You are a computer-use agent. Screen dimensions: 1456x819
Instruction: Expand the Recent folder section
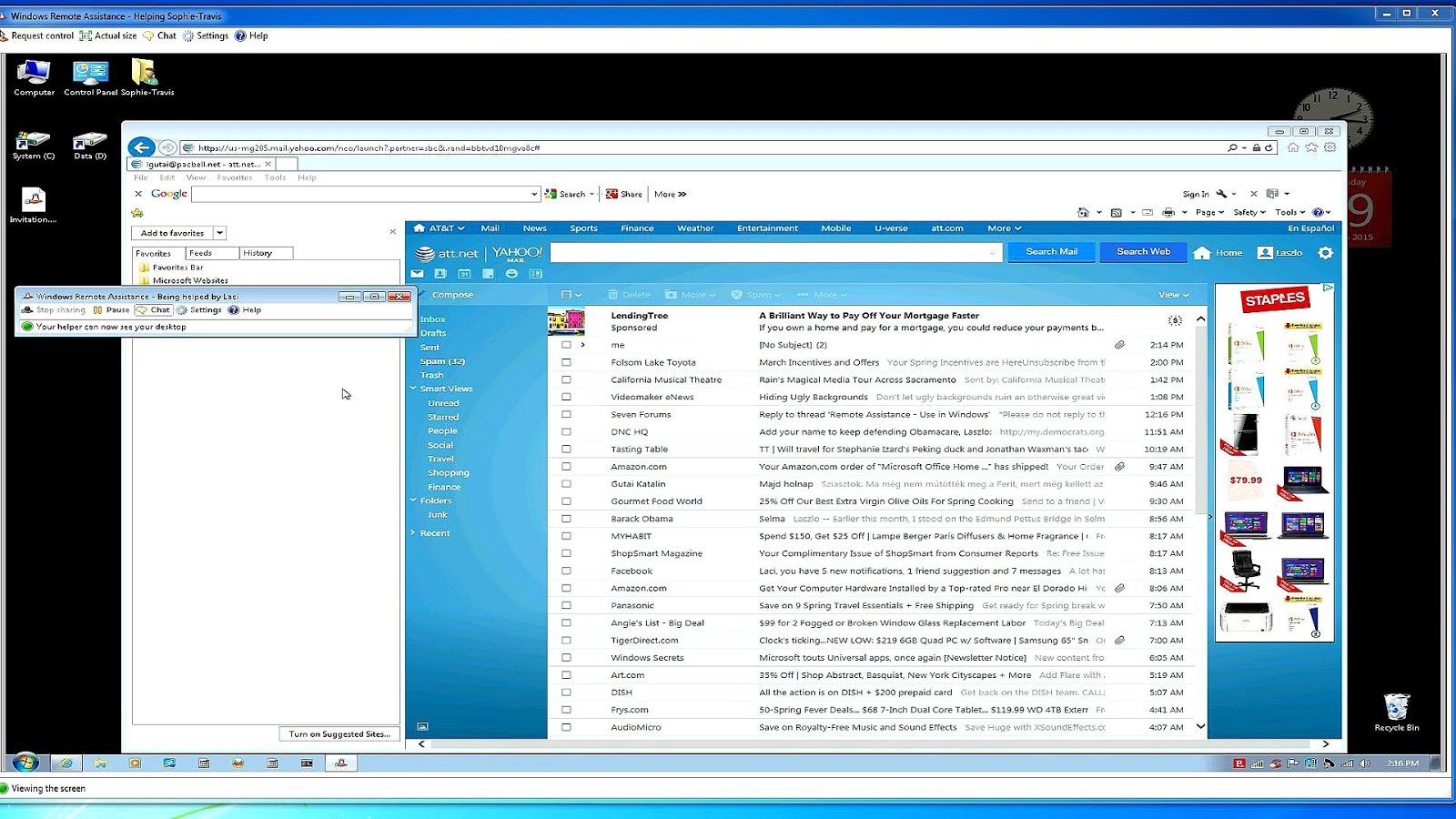coord(414,532)
